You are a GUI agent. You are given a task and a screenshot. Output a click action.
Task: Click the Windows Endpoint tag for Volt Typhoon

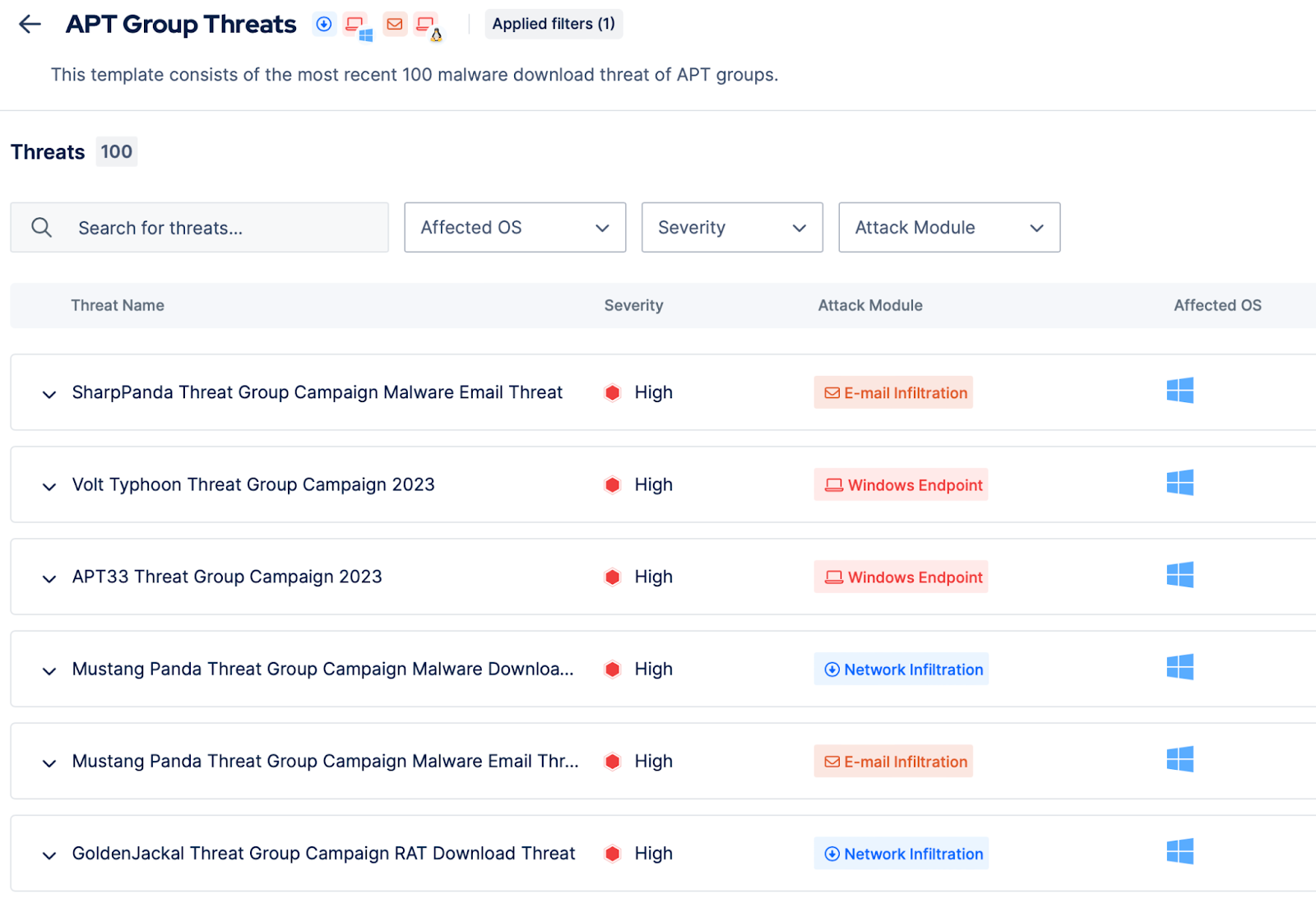pos(901,484)
